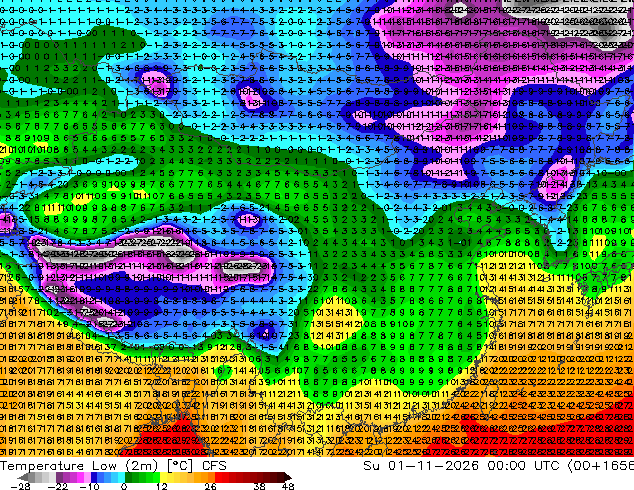Click the -10 label on the color scale

pyautogui.click(x=89, y=486)
